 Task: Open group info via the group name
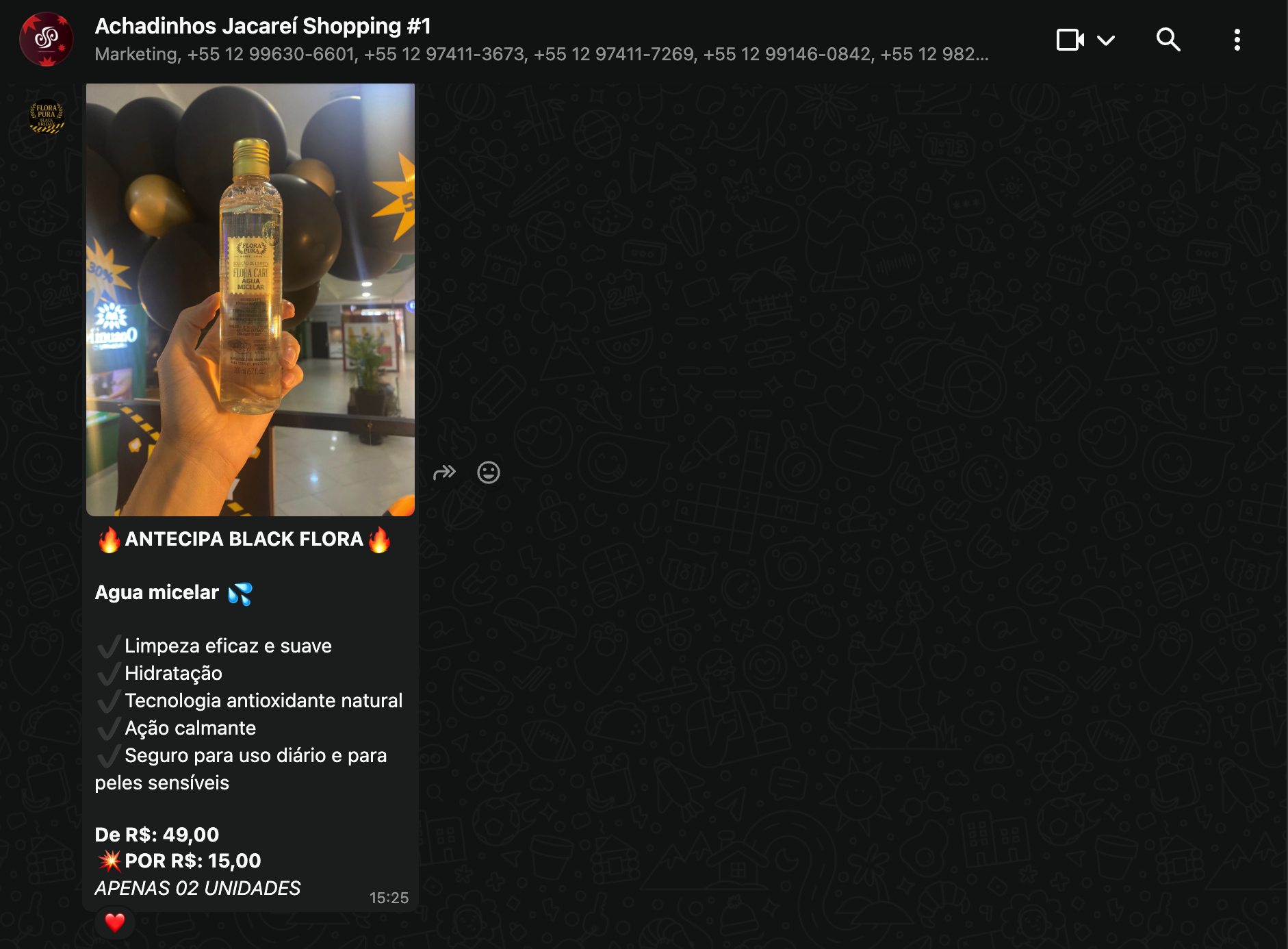pos(263,26)
